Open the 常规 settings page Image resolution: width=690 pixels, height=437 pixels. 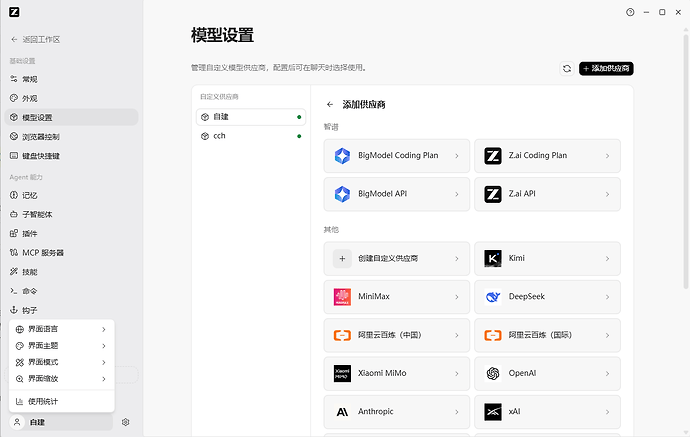coord(71,79)
